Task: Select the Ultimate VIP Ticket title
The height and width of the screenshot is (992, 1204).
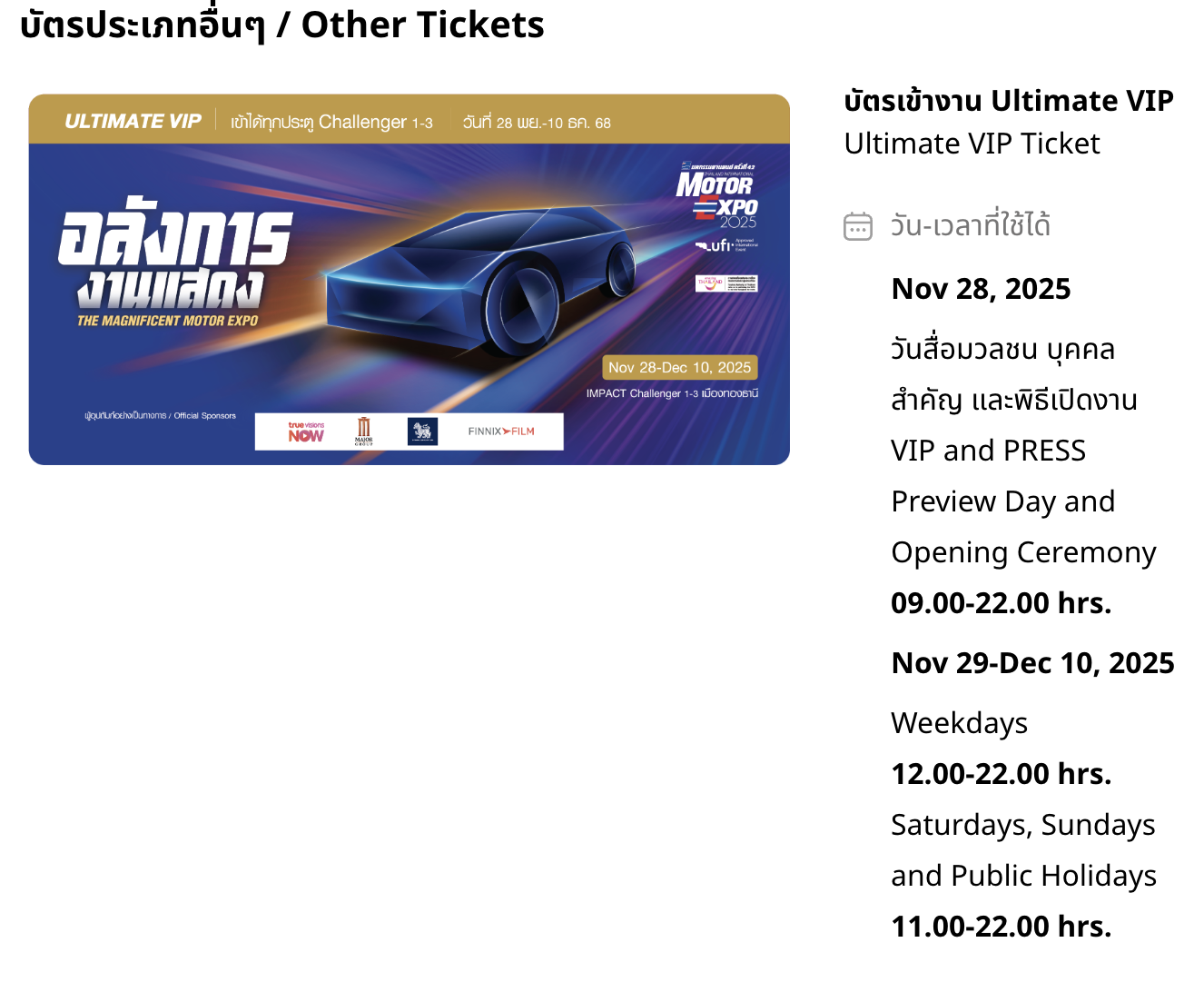Action: pos(972,144)
